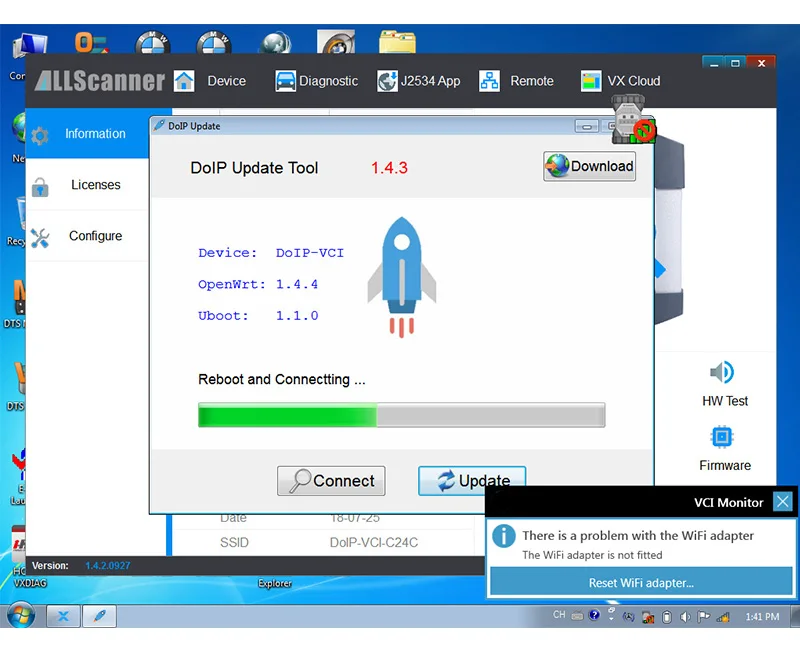The width and height of the screenshot is (800, 650).
Task: Click the Connect button
Action: coord(331,481)
